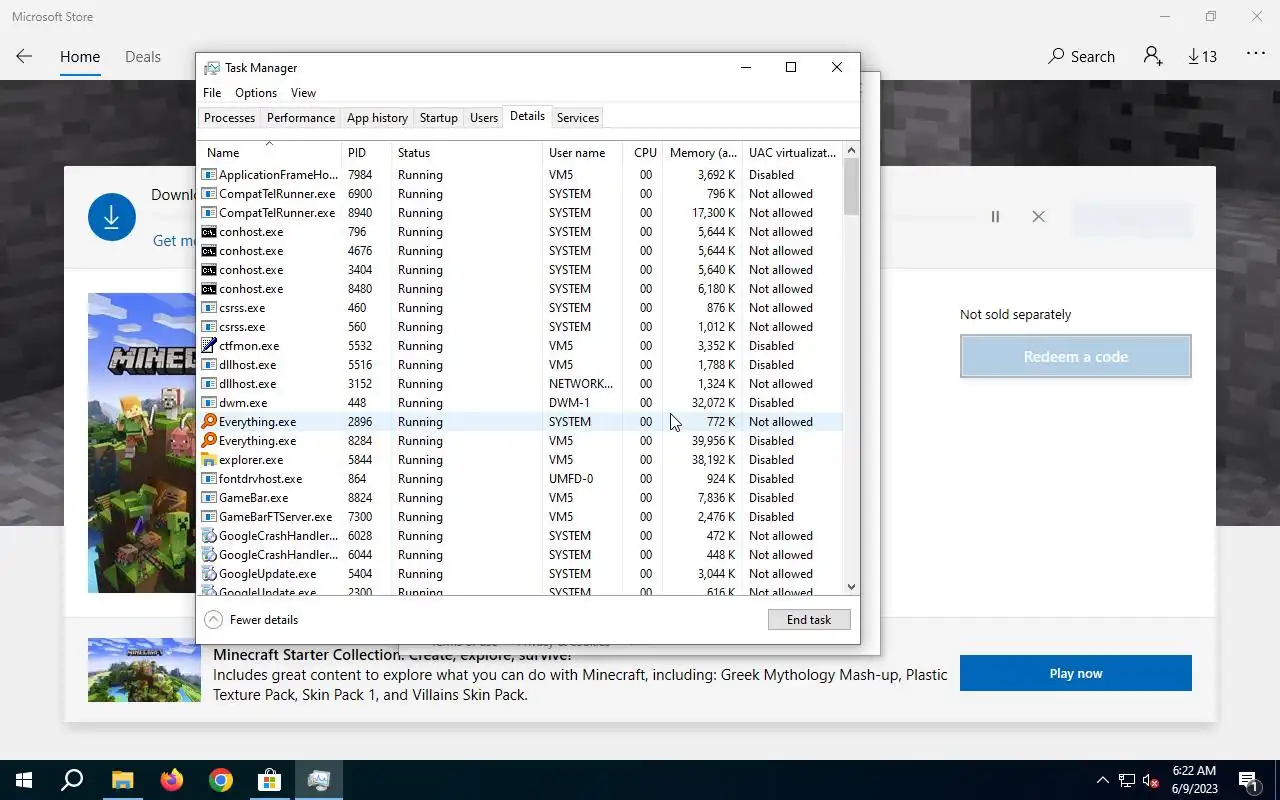Switch to the Performance tab

(300, 118)
